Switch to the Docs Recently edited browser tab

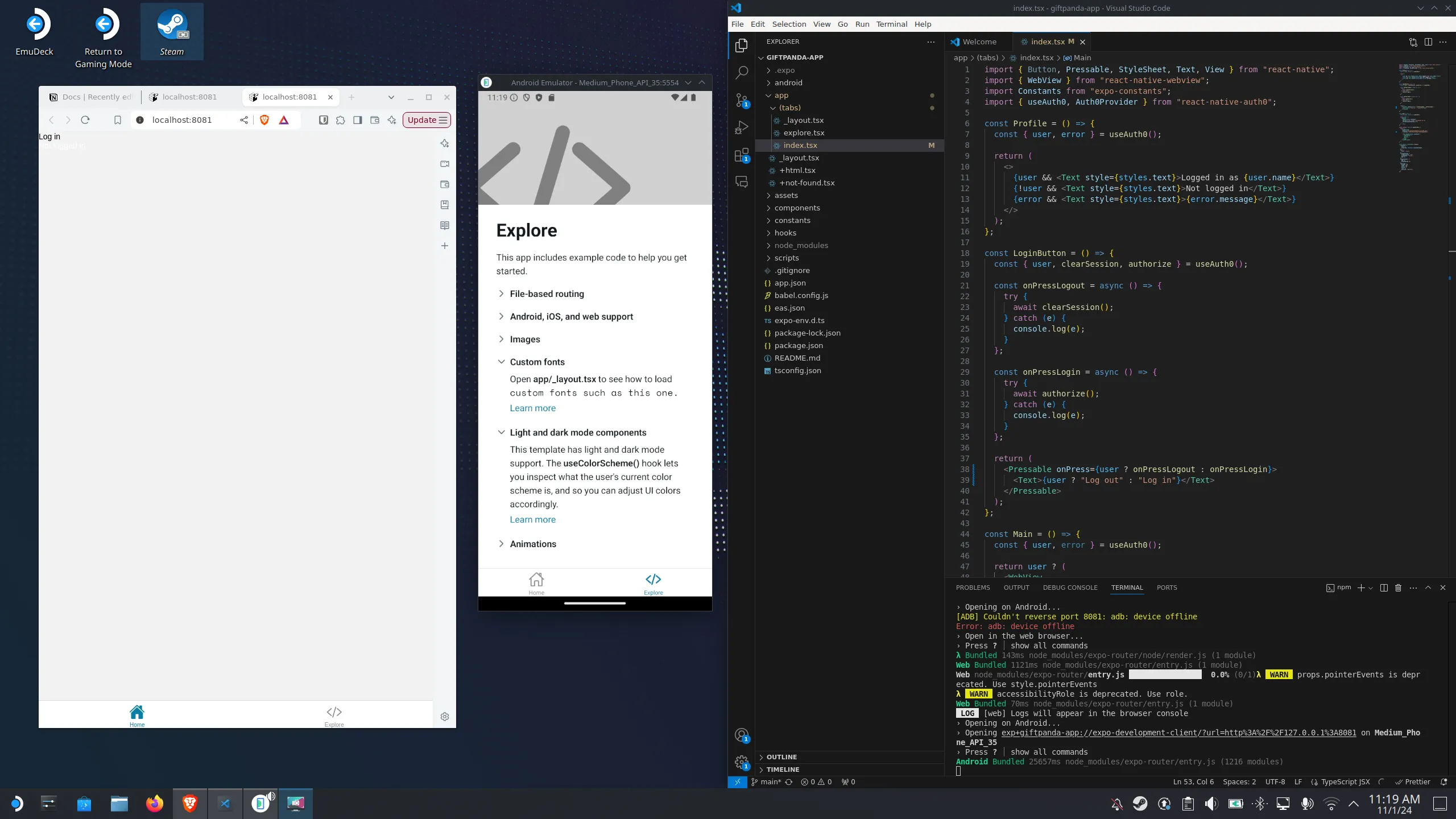pyautogui.click(x=91, y=97)
